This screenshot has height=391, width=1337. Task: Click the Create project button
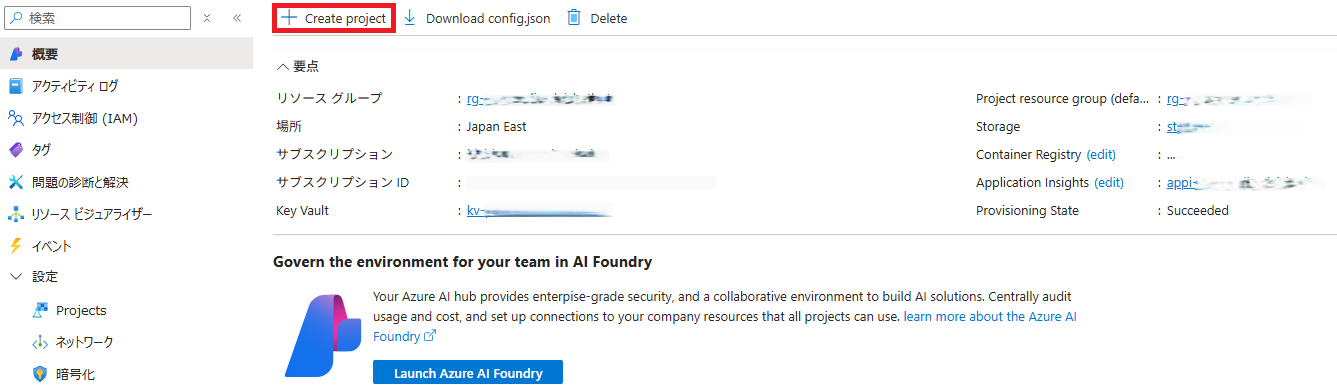(x=334, y=18)
